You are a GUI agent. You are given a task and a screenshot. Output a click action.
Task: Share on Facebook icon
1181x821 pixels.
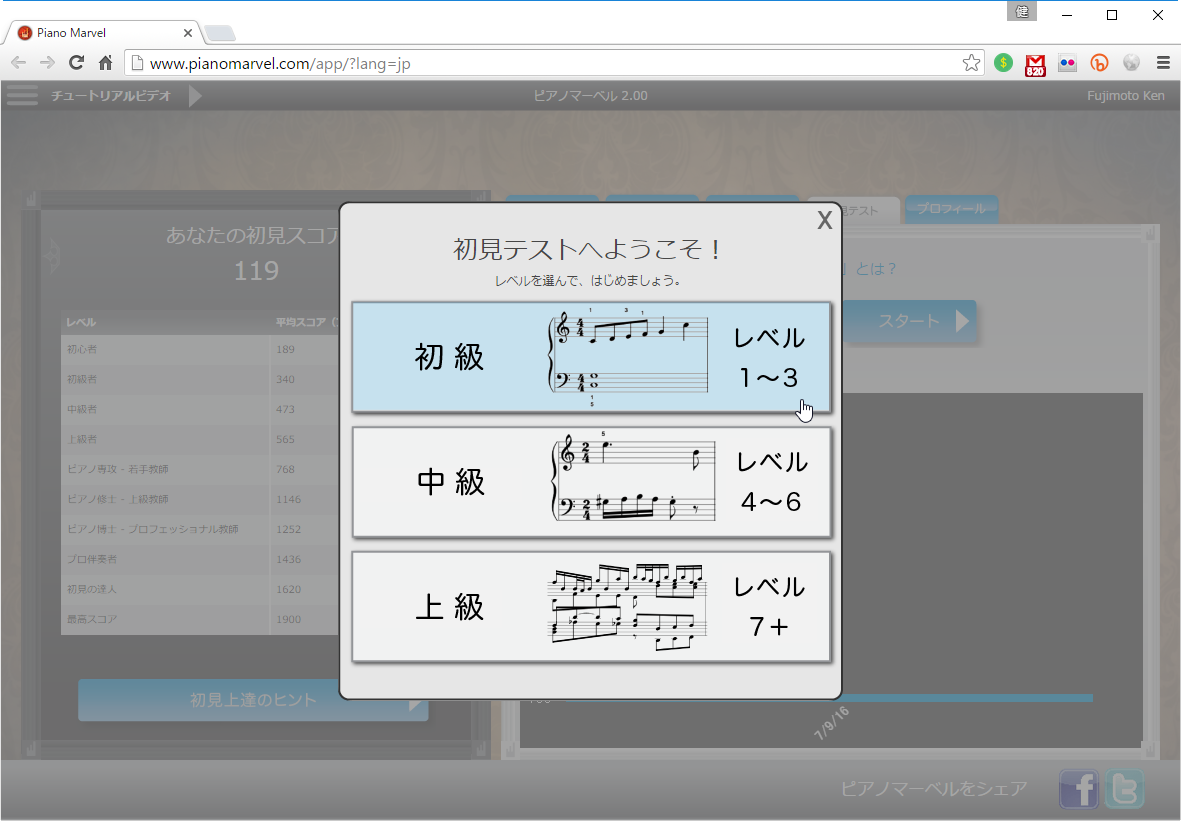pos(1079,789)
